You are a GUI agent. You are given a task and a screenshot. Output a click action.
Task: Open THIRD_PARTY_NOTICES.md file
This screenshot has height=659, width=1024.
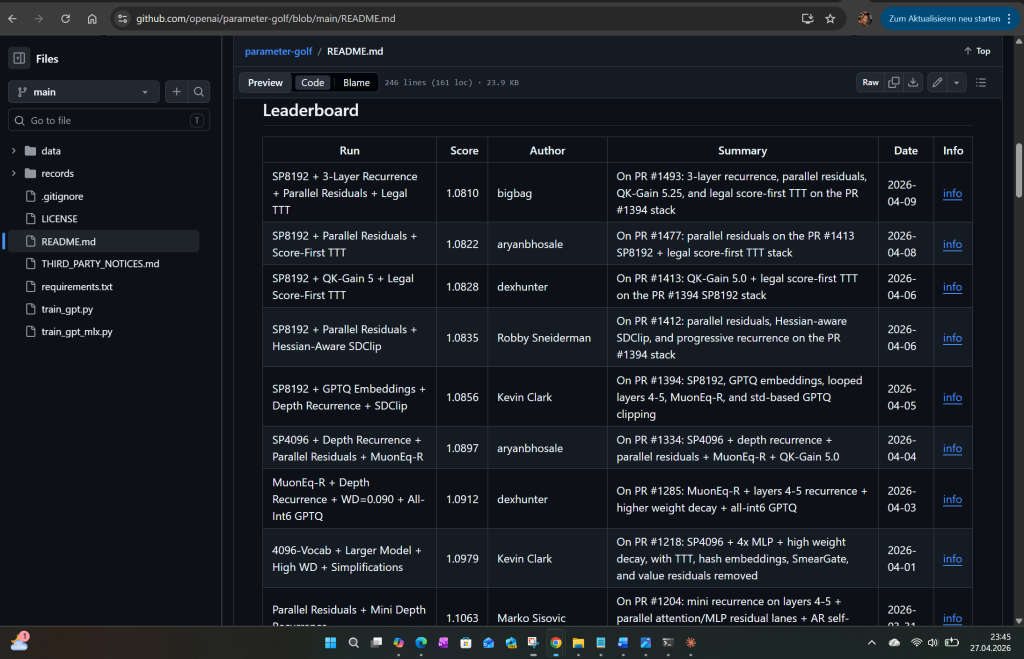[x=100, y=264]
